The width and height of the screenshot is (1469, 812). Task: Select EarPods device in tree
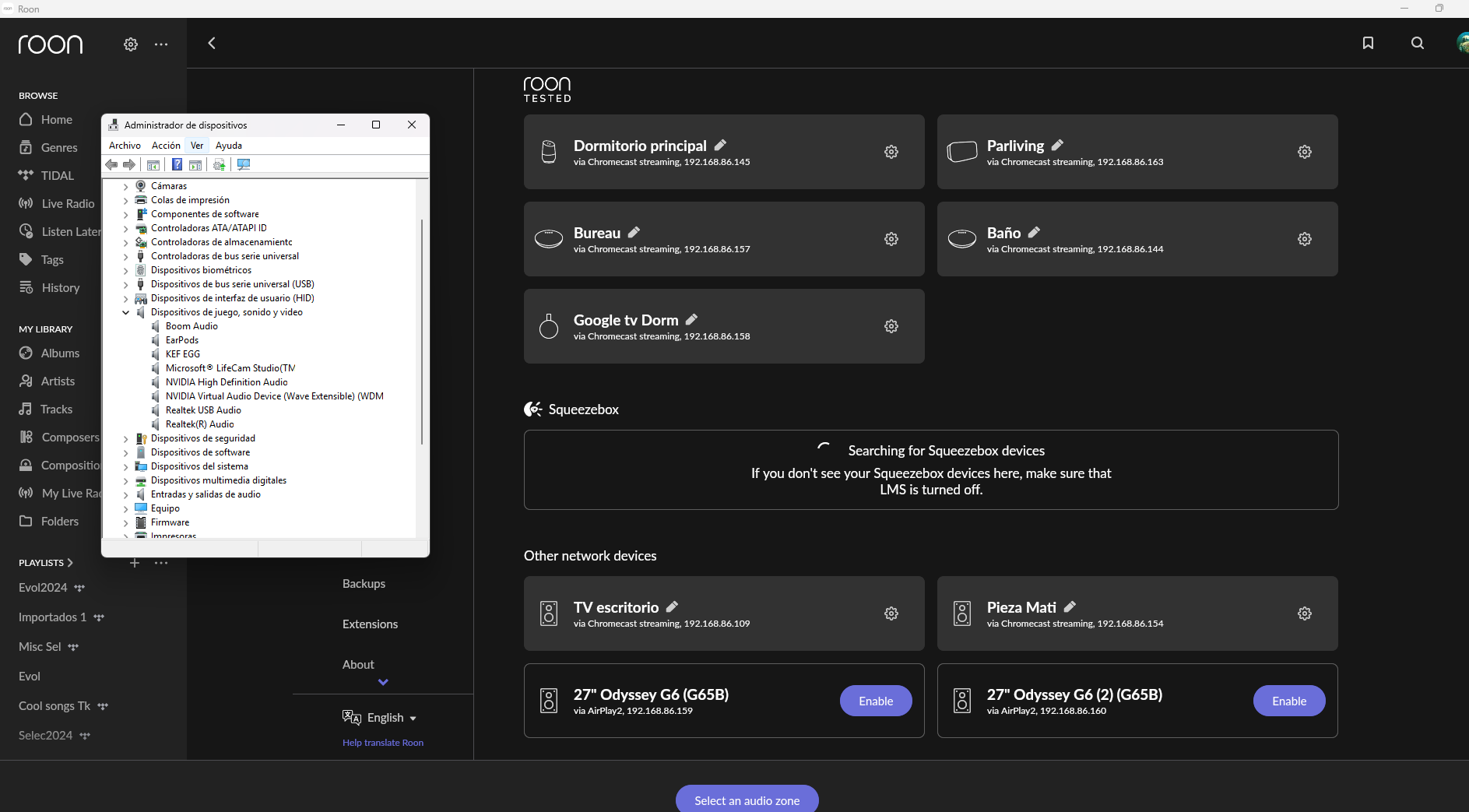182,340
